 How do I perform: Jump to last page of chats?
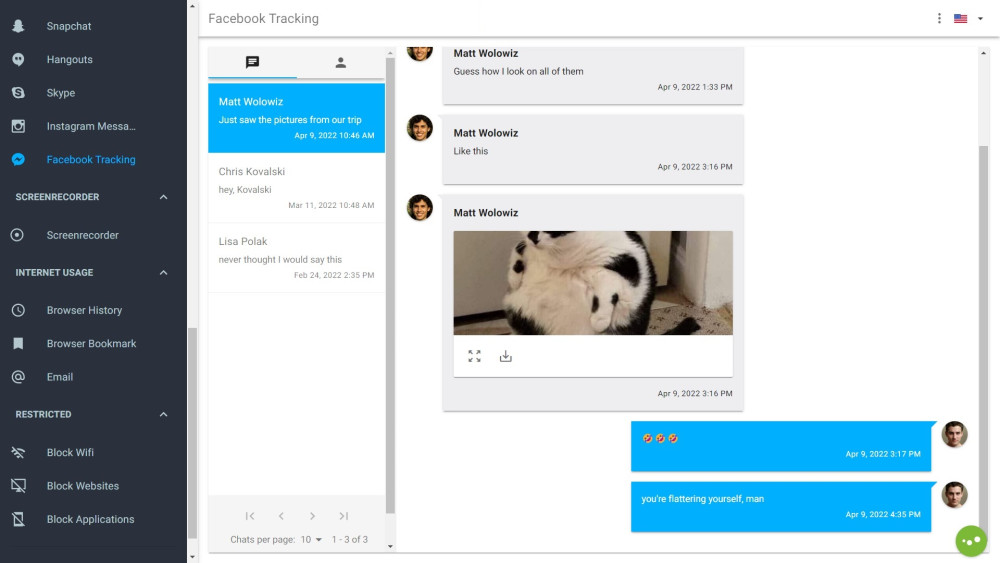coord(343,516)
